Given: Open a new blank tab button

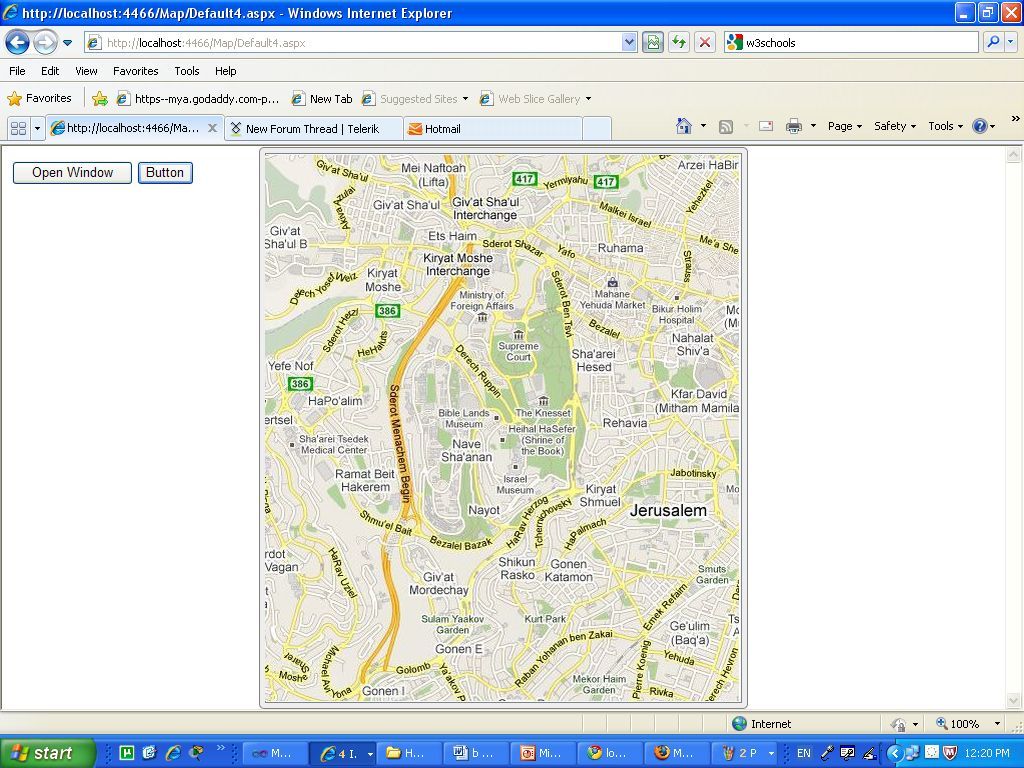Looking at the screenshot, I should coord(596,129).
